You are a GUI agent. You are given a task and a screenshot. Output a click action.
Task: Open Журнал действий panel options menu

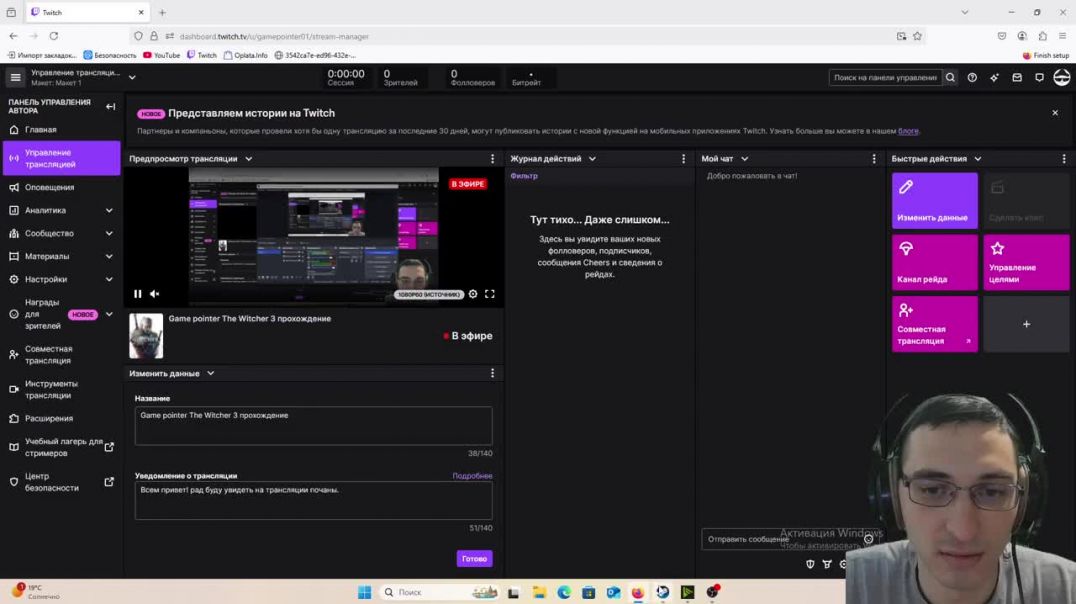click(683, 159)
